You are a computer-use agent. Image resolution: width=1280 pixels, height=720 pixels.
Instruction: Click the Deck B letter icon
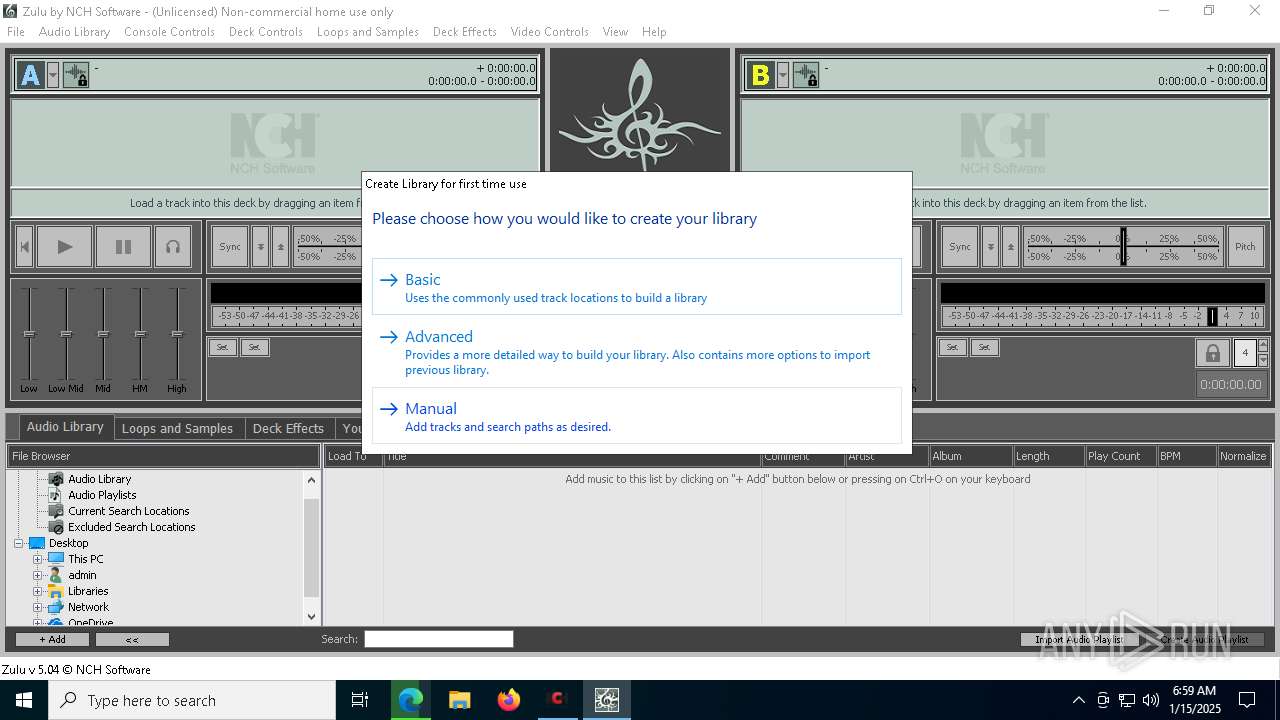point(760,75)
